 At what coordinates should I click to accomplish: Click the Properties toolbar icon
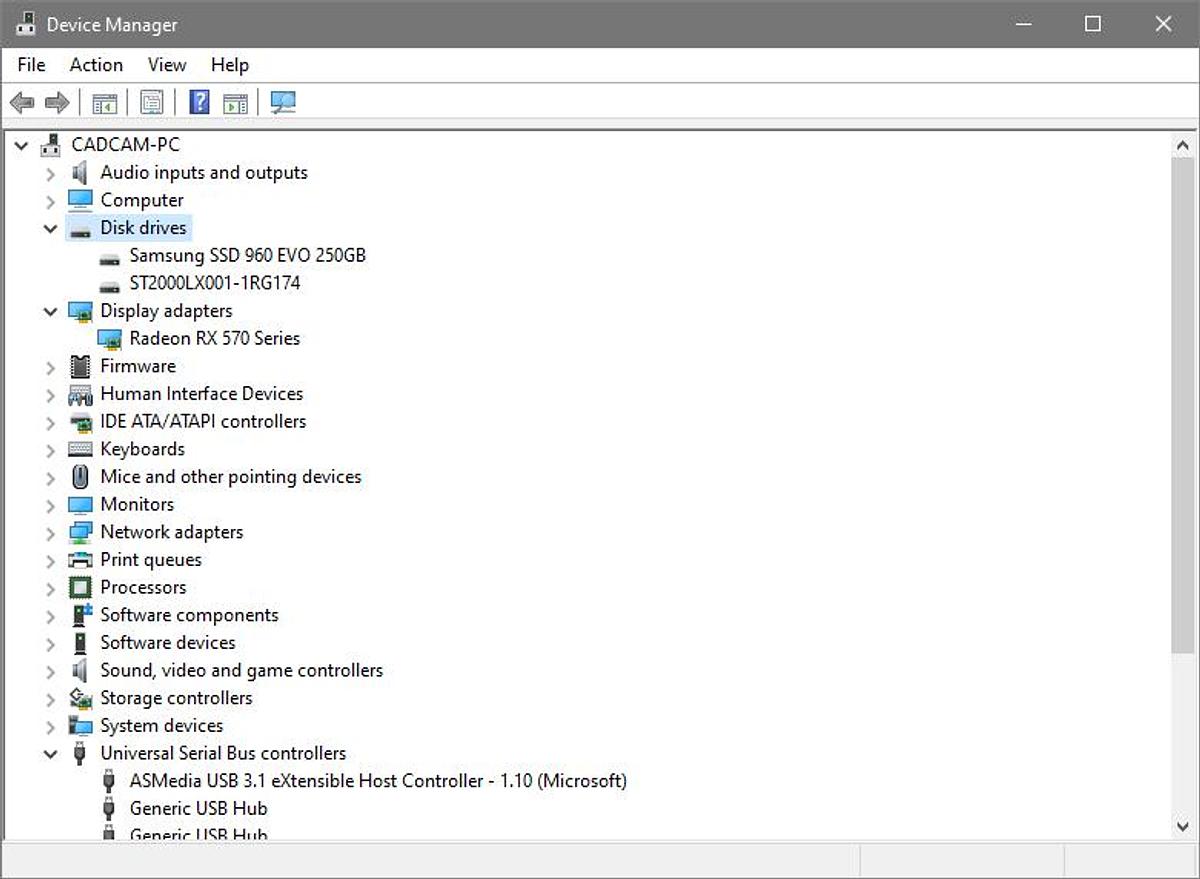point(151,102)
